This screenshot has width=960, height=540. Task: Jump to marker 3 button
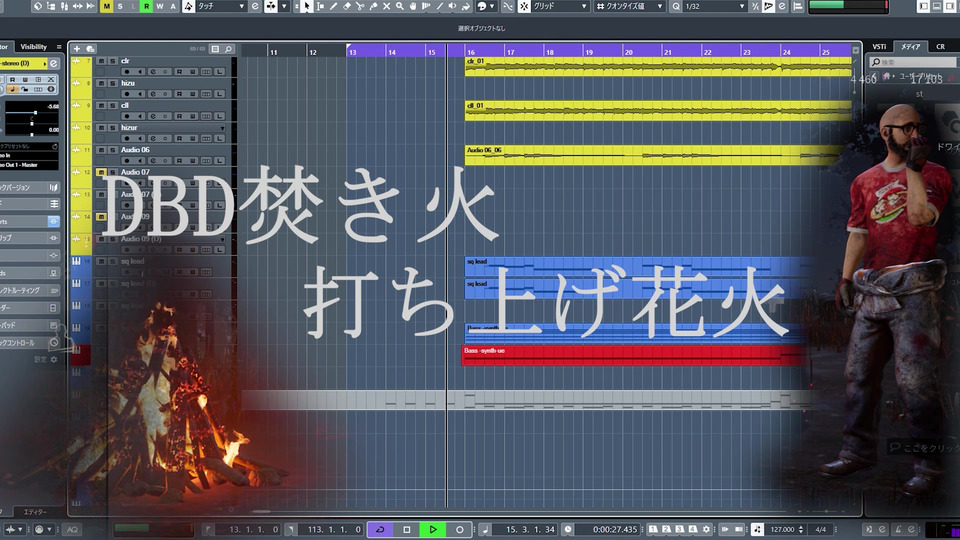coord(680,529)
